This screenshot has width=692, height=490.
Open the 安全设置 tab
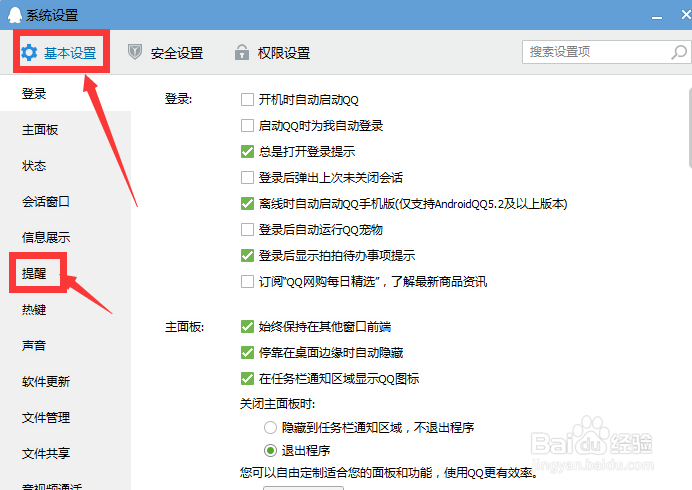coord(165,53)
